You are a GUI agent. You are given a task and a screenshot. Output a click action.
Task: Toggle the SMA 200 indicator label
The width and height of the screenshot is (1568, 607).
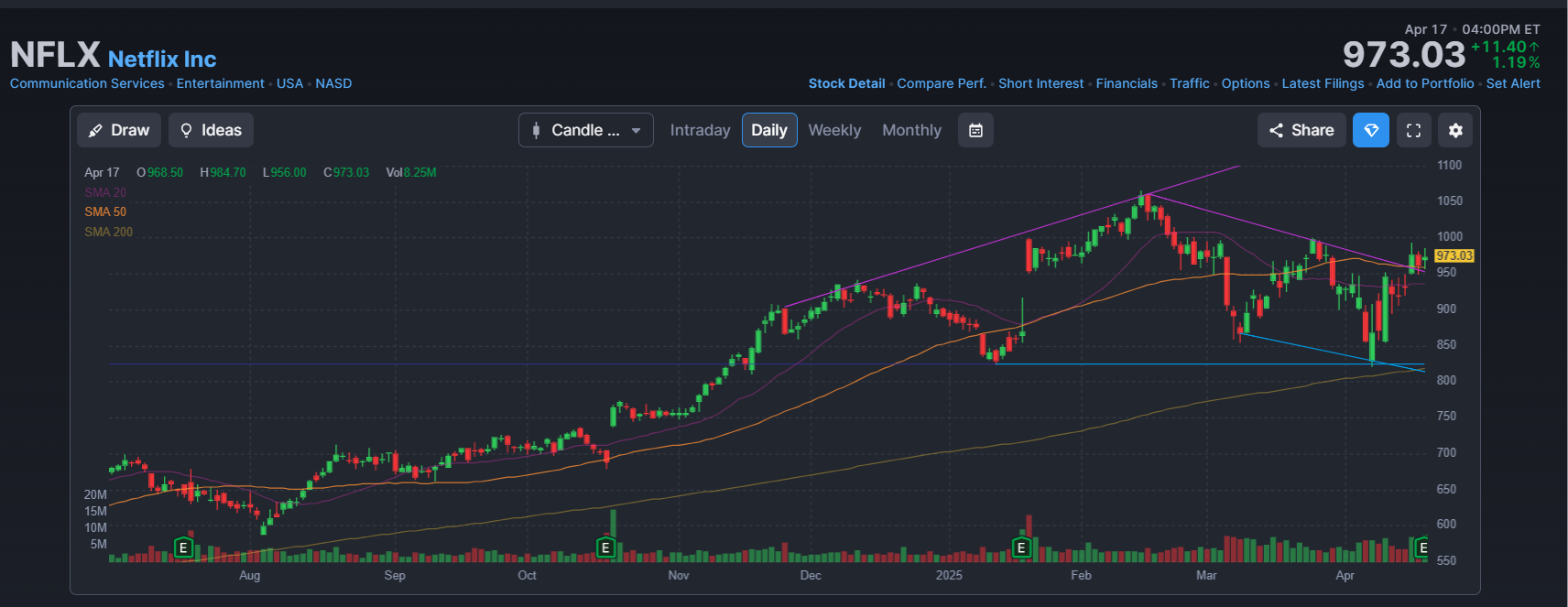pyautogui.click(x=108, y=232)
